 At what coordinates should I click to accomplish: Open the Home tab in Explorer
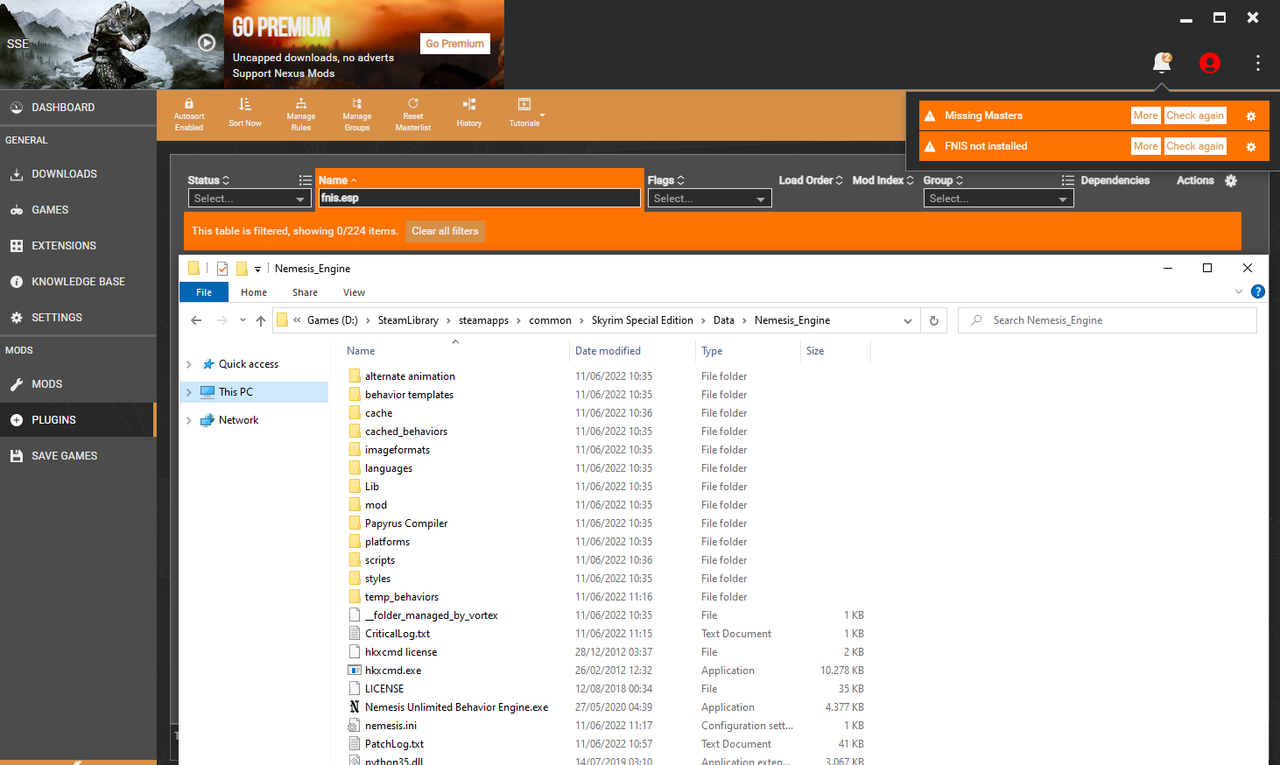254,292
